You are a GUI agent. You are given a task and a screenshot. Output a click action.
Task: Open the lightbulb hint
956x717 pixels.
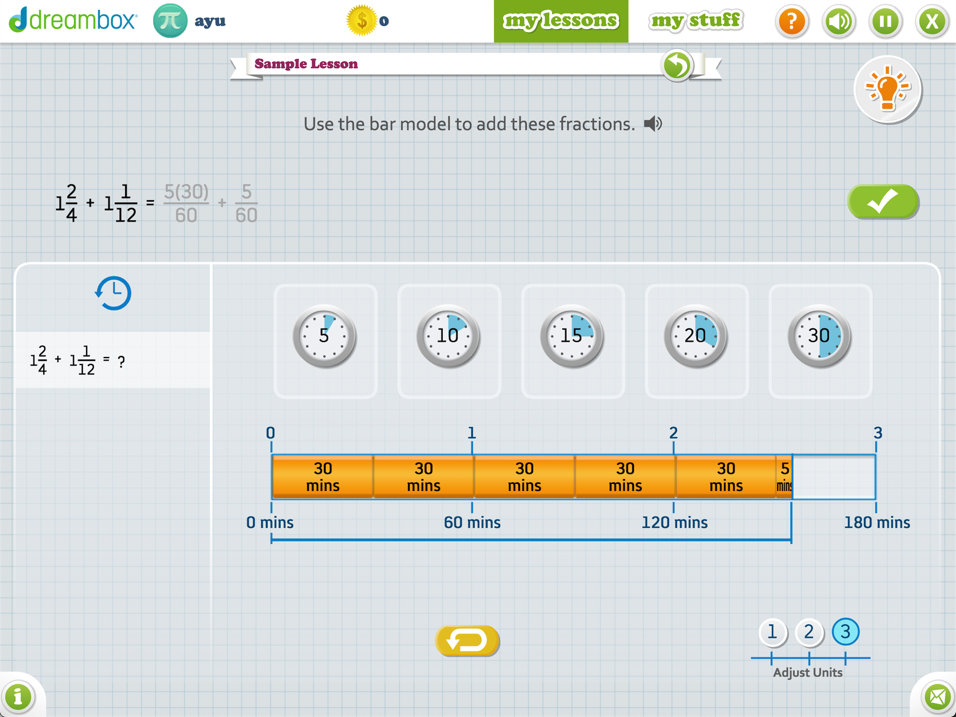887,90
